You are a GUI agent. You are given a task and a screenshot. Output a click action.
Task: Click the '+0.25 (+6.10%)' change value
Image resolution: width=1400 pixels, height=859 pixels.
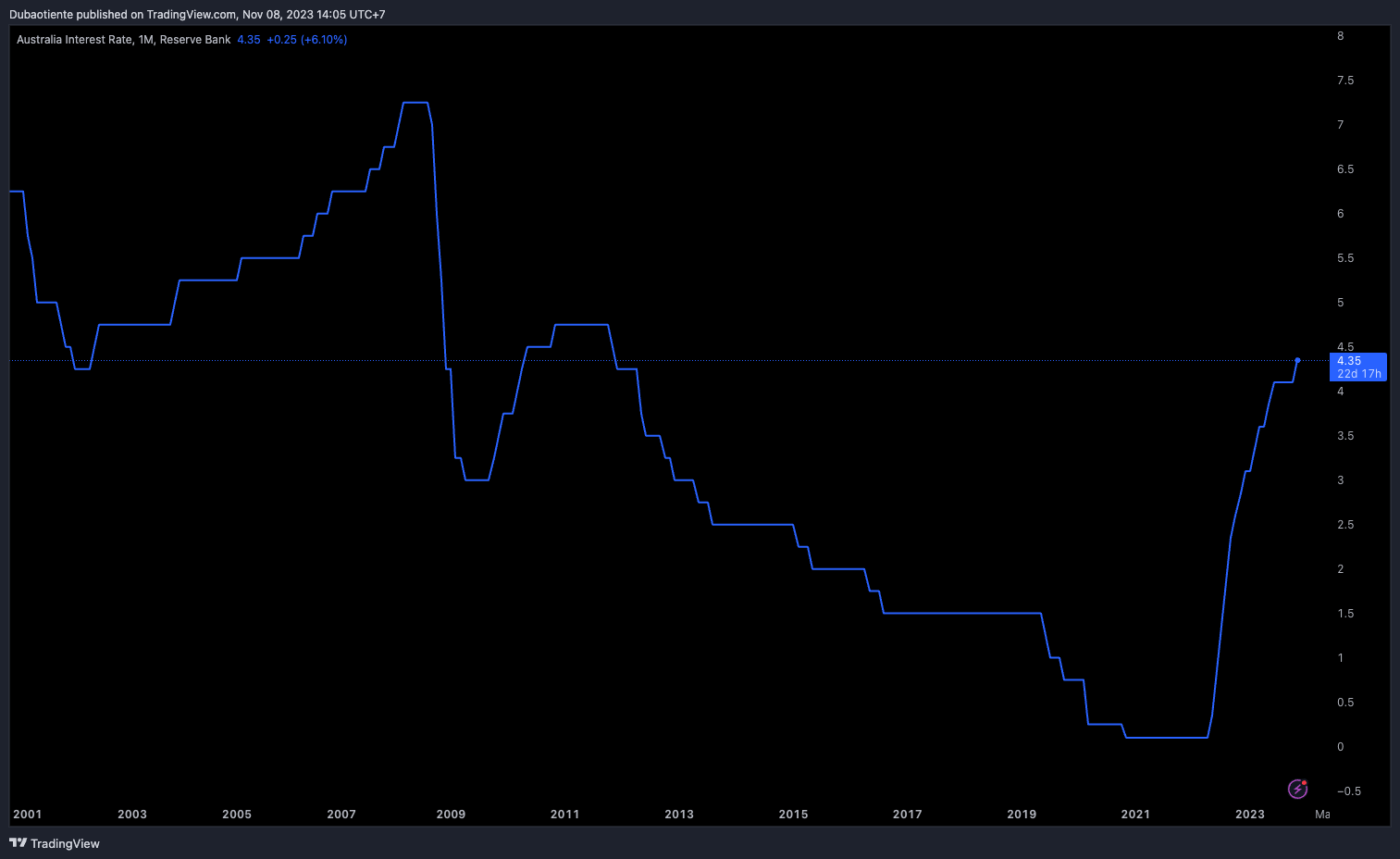307,40
